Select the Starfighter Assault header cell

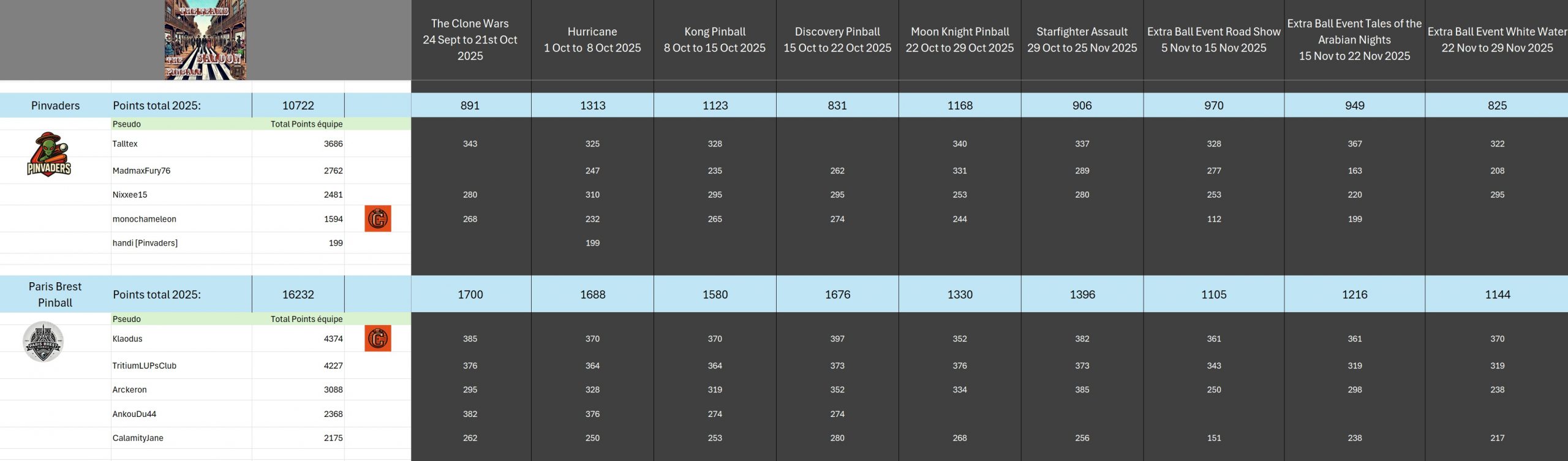(1082, 40)
